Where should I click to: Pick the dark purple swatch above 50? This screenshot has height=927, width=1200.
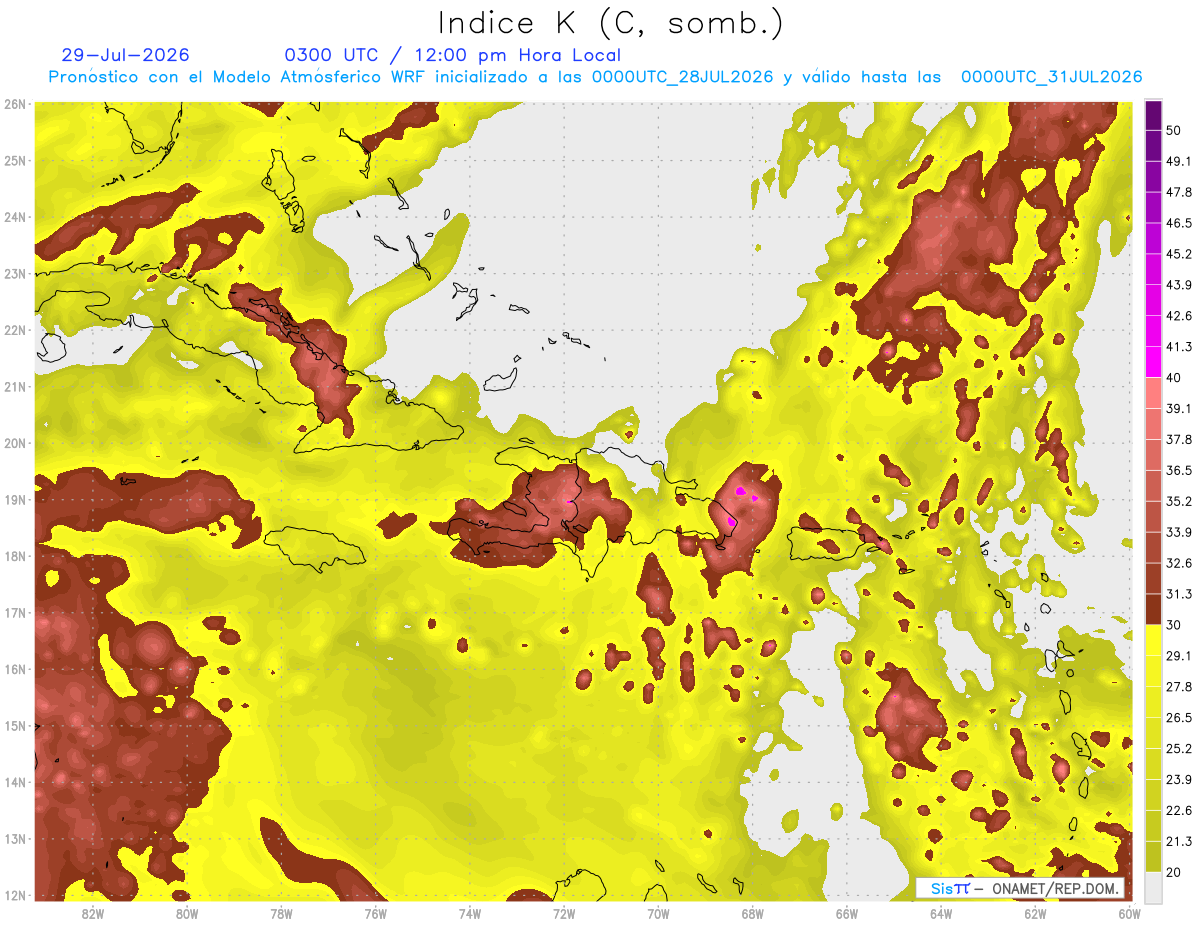click(x=1153, y=115)
